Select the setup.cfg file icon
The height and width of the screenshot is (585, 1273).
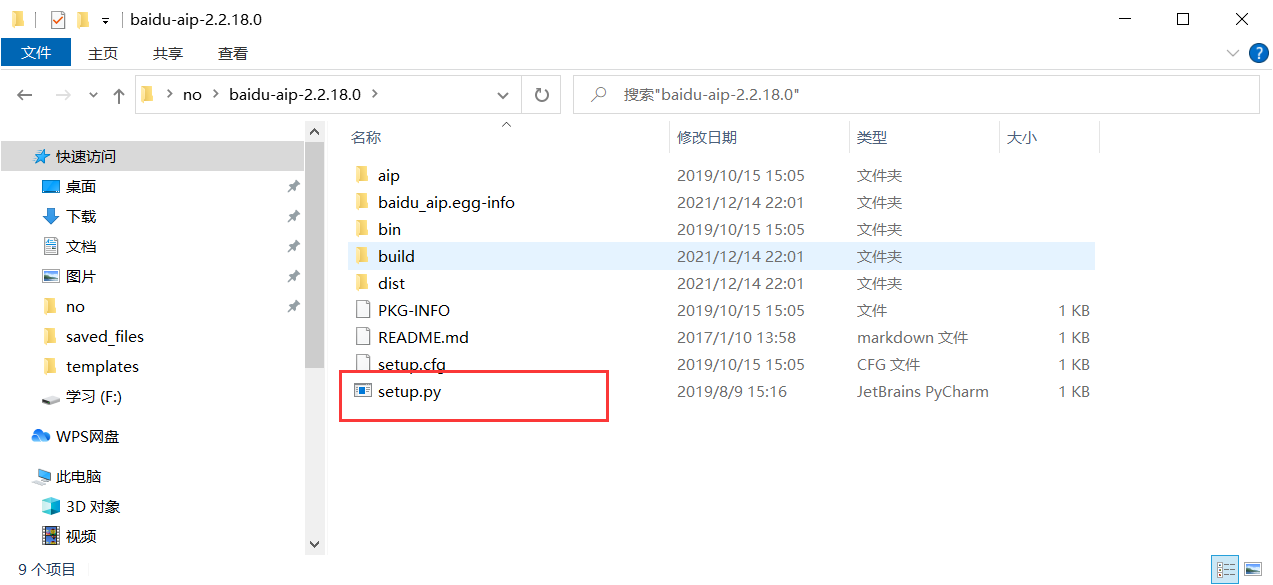[362, 364]
